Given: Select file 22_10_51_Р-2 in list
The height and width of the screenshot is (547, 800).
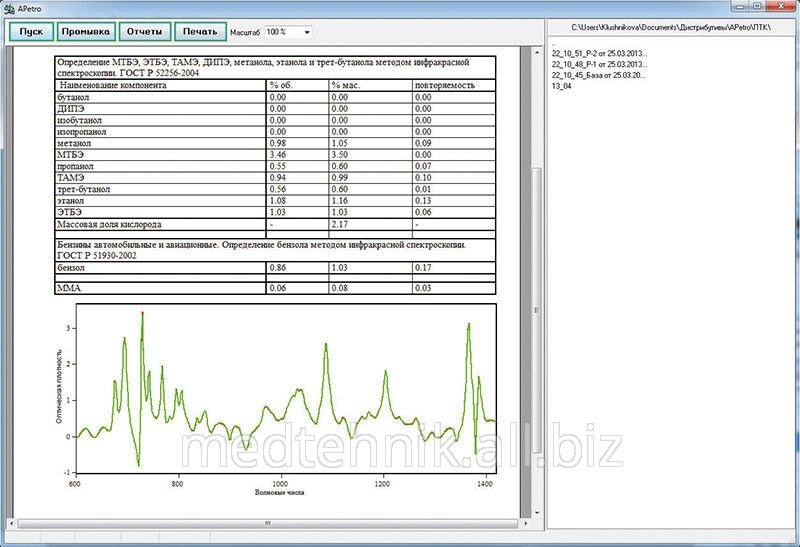Looking at the screenshot, I should coord(600,54).
